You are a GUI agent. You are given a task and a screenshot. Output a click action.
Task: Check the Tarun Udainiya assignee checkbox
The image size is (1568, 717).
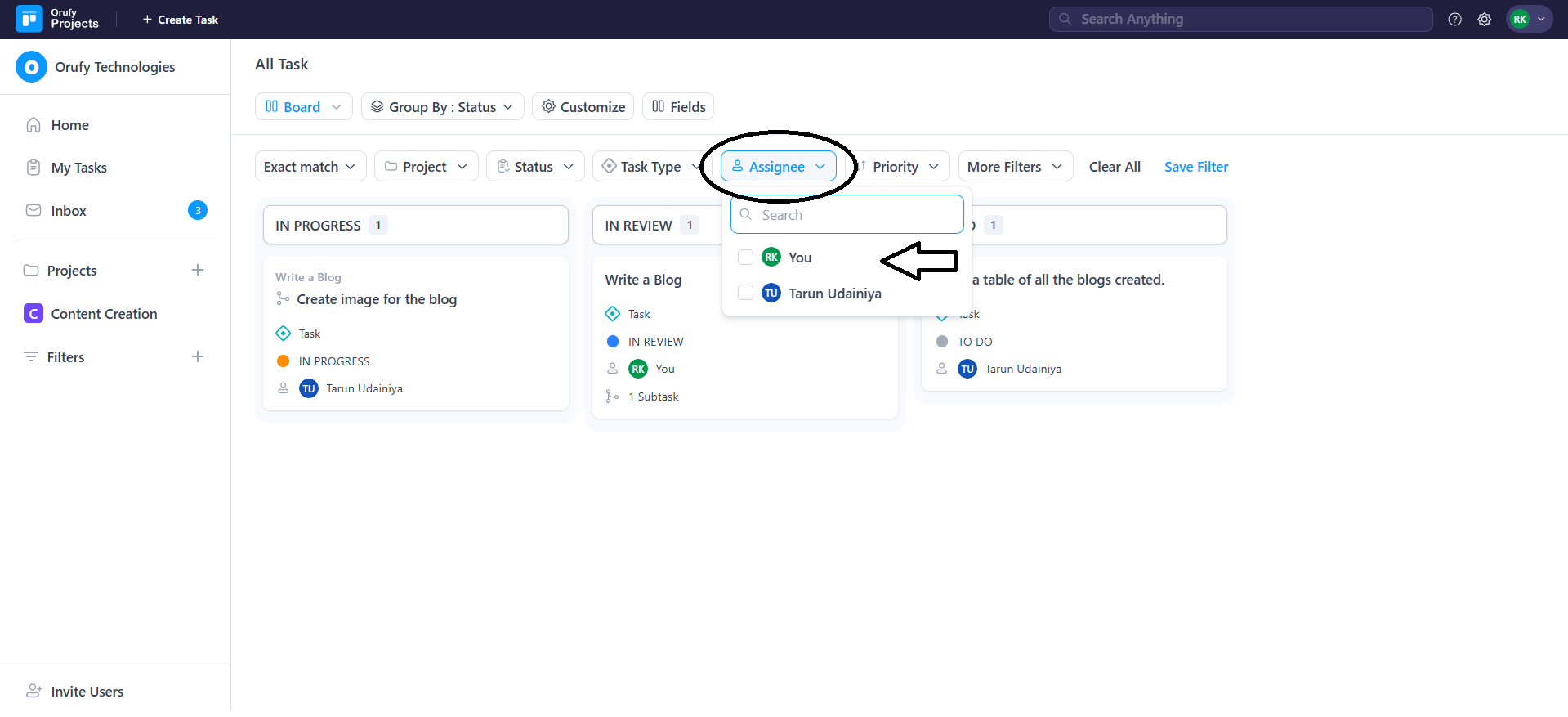pos(745,293)
